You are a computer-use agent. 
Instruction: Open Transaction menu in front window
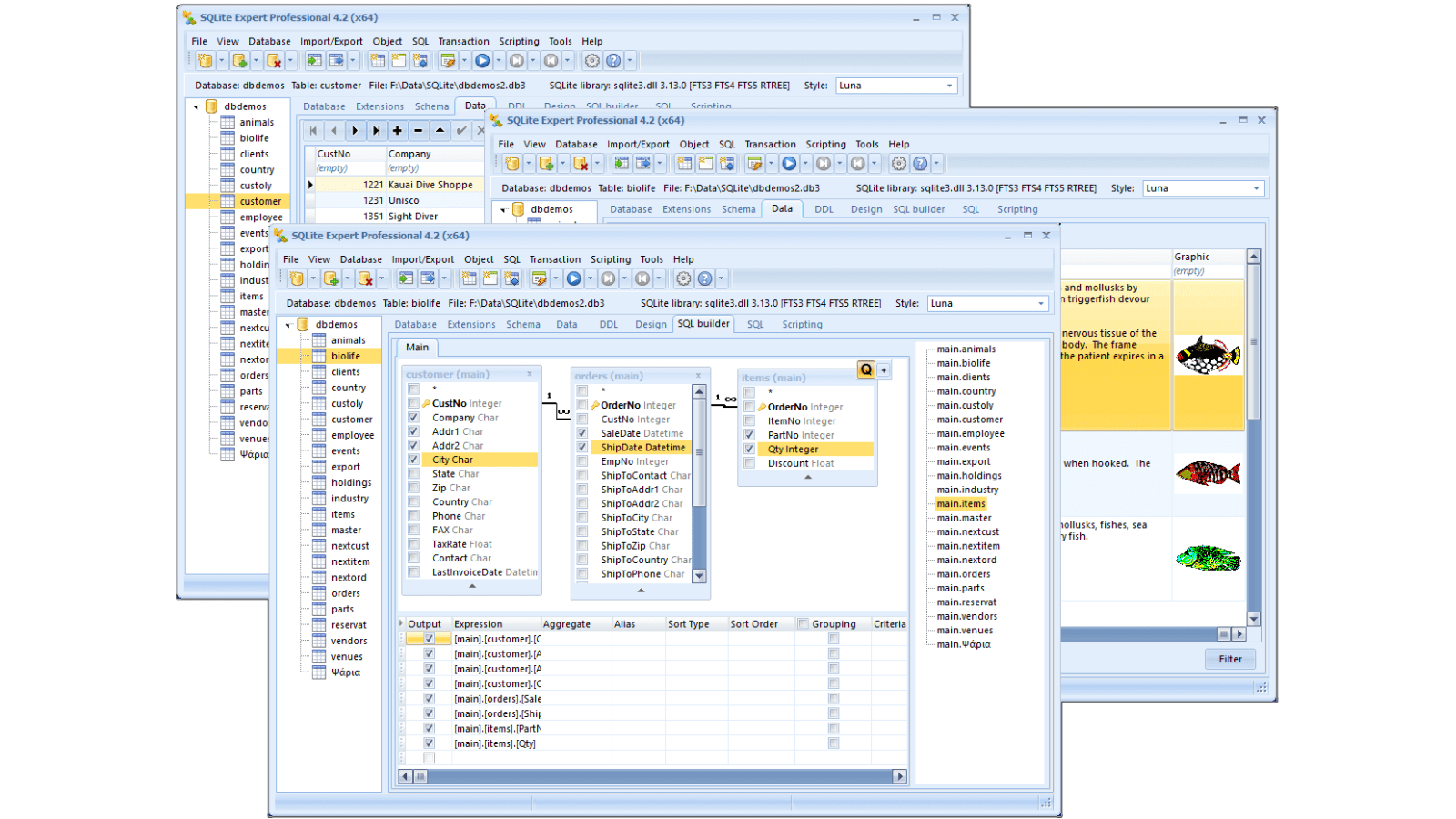point(555,259)
